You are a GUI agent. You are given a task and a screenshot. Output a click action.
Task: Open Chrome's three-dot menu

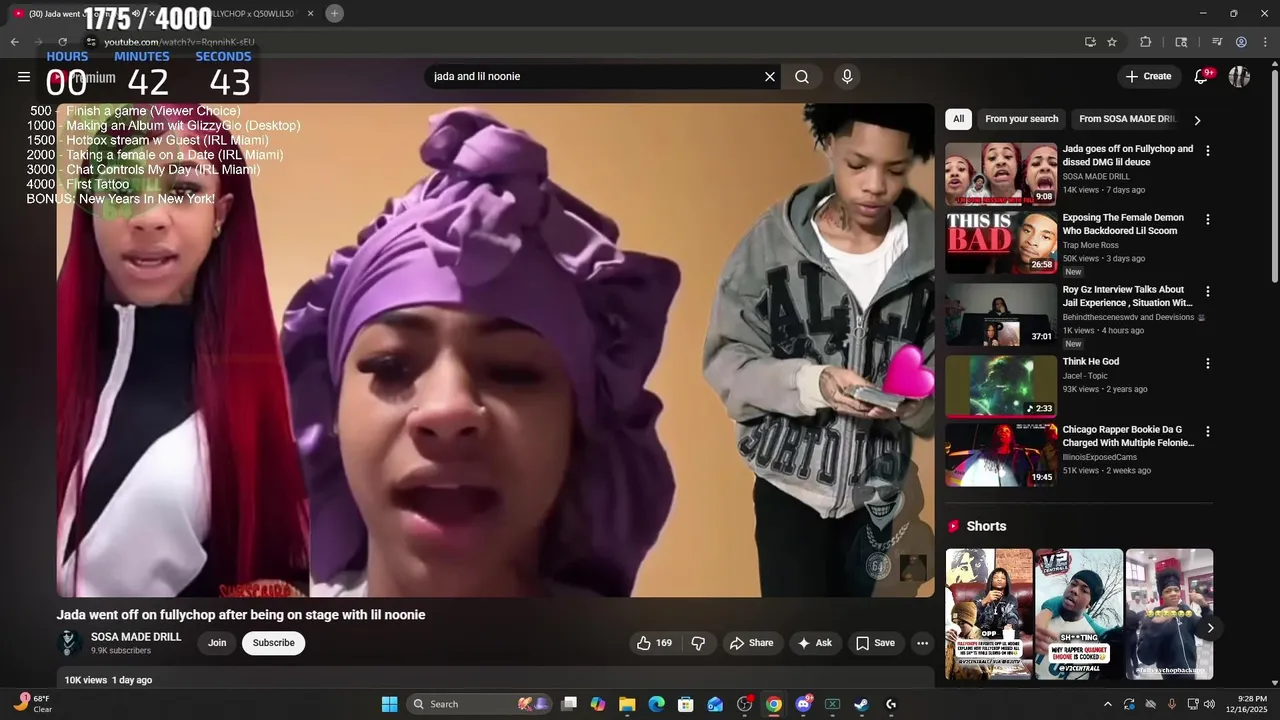(1265, 42)
